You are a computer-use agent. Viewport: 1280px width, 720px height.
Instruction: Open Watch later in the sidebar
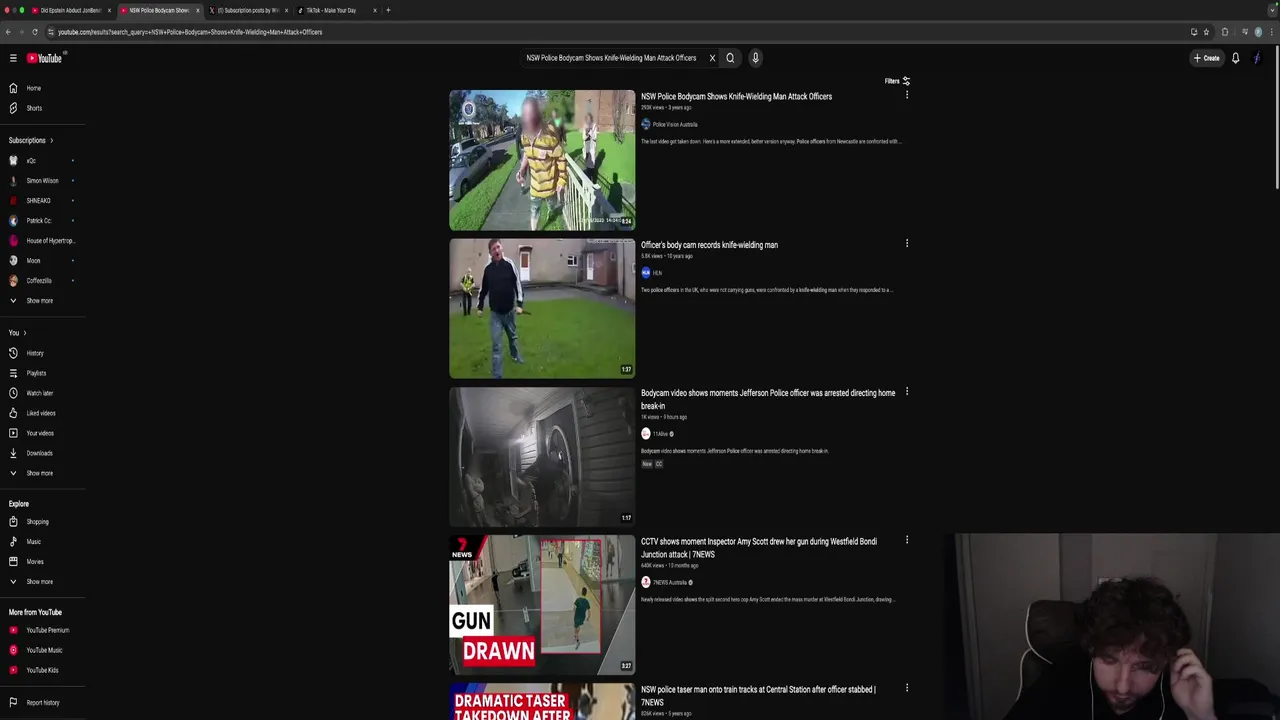point(40,393)
